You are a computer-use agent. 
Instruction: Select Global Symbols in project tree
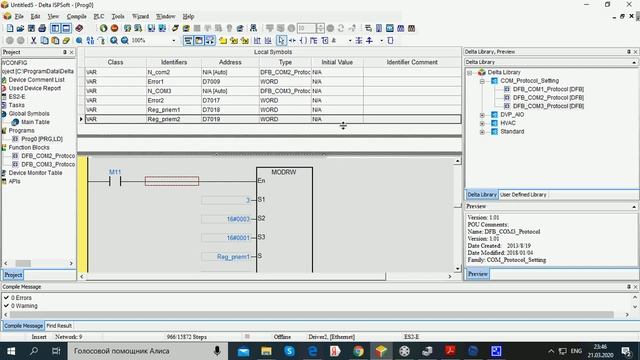[29, 114]
